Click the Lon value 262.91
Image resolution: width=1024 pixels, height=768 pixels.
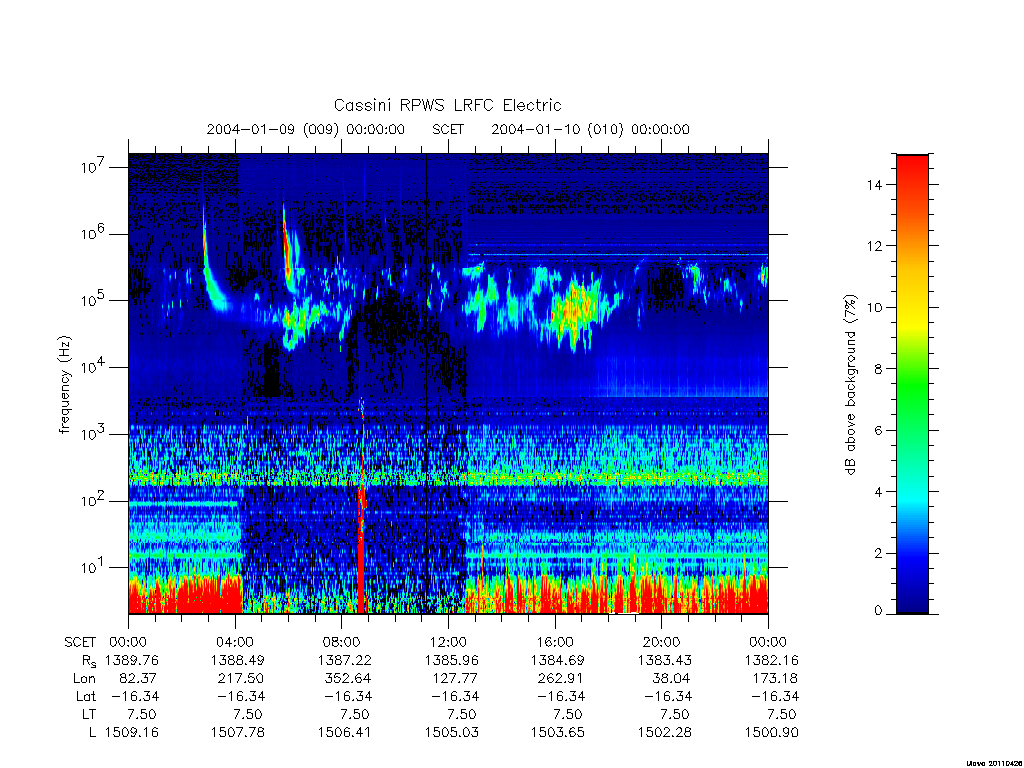click(x=561, y=678)
